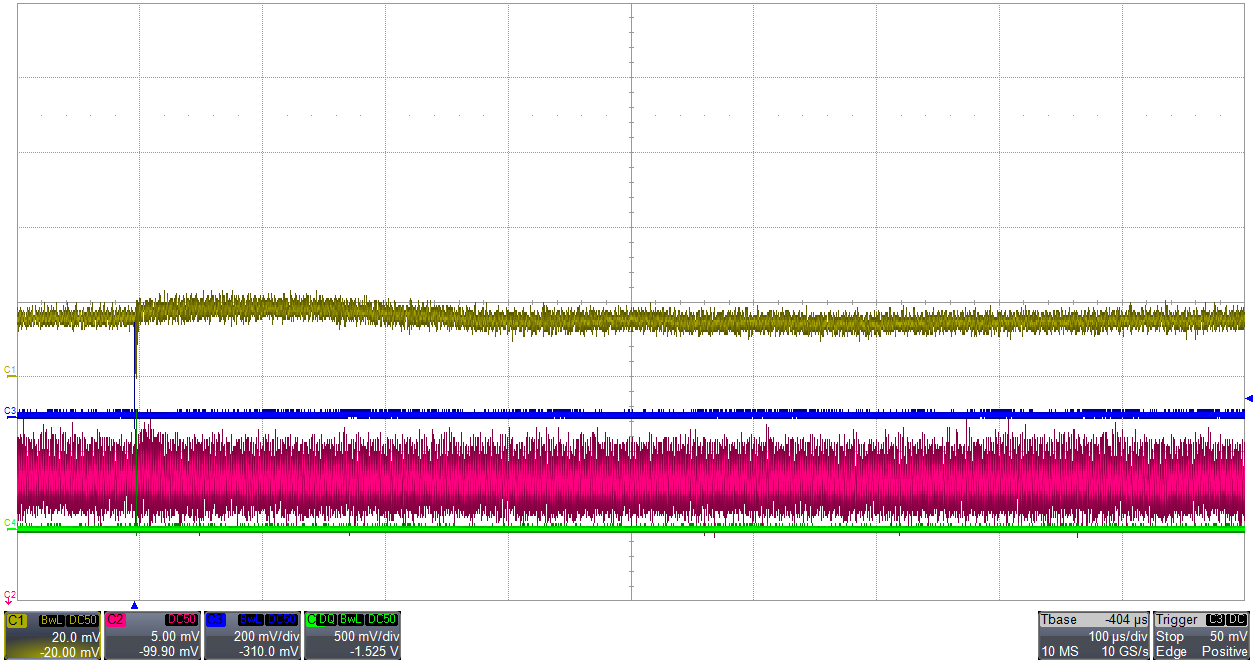The width and height of the screenshot is (1255, 661).
Task: Select the blue C3 ground level marker
Action: tap(10, 411)
